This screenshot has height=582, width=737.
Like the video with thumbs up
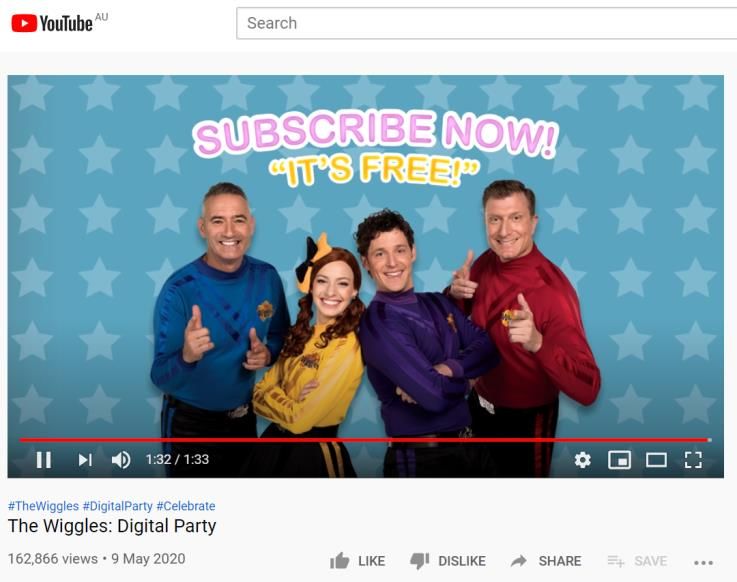click(x=340, y=560)
